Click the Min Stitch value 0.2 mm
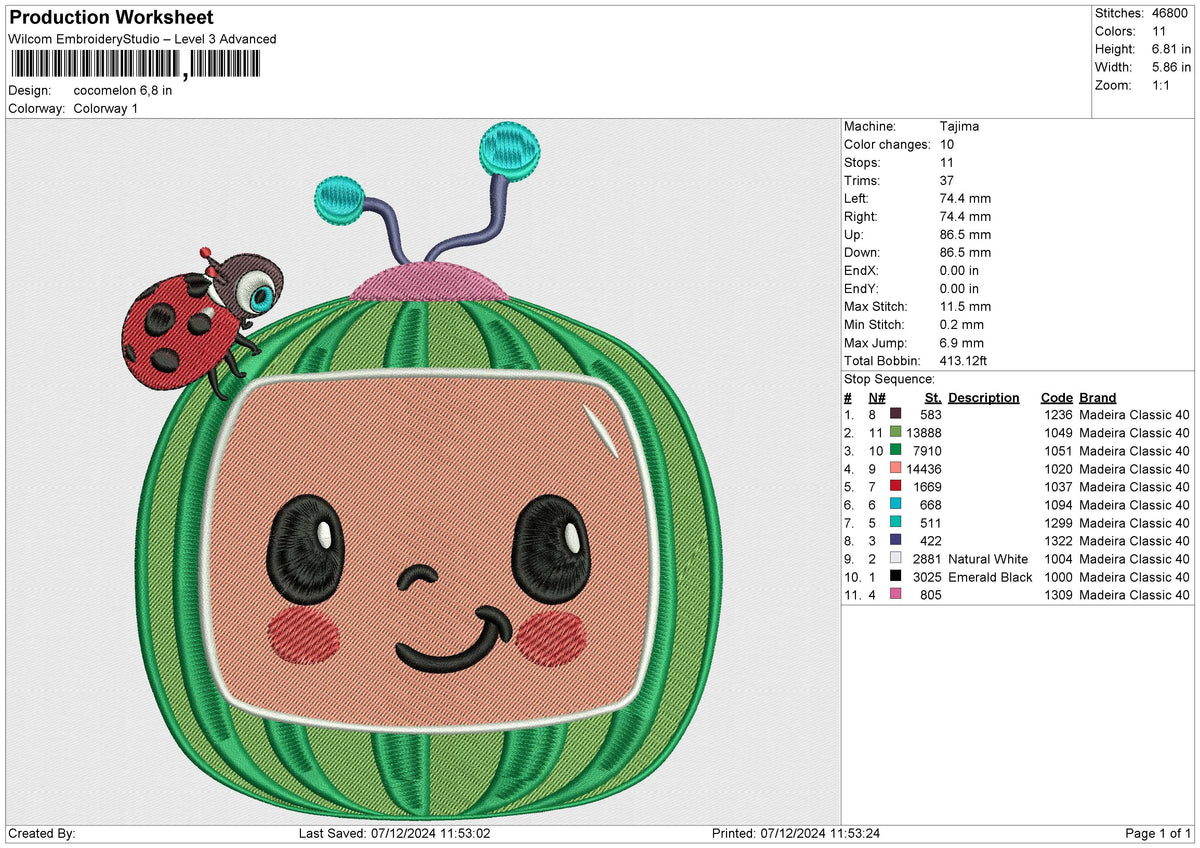The height and width of the screenshot is (848, 1200). [x=962, y=324]
